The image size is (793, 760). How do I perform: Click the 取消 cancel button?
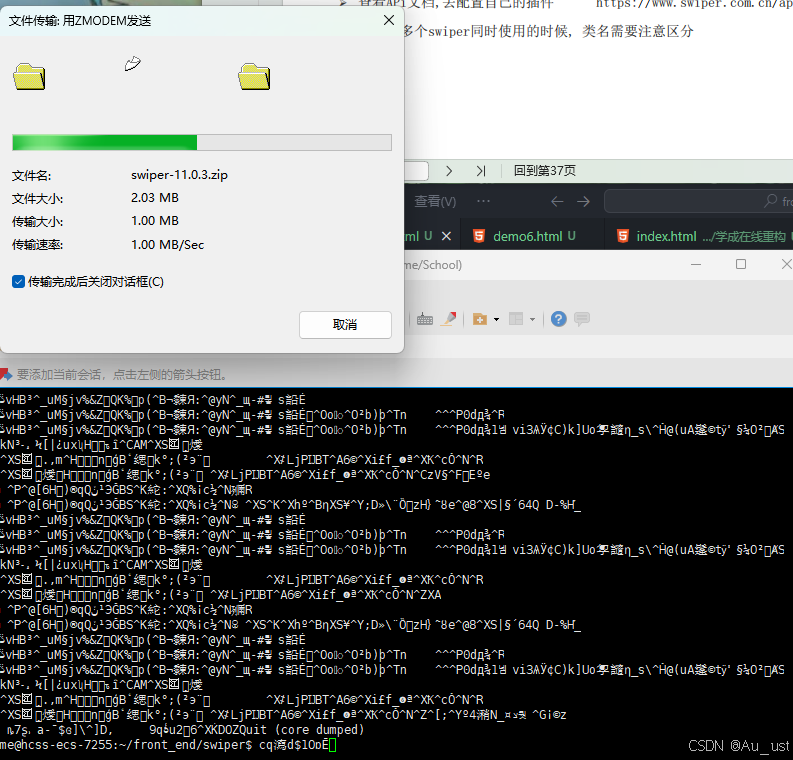point(345,325)
